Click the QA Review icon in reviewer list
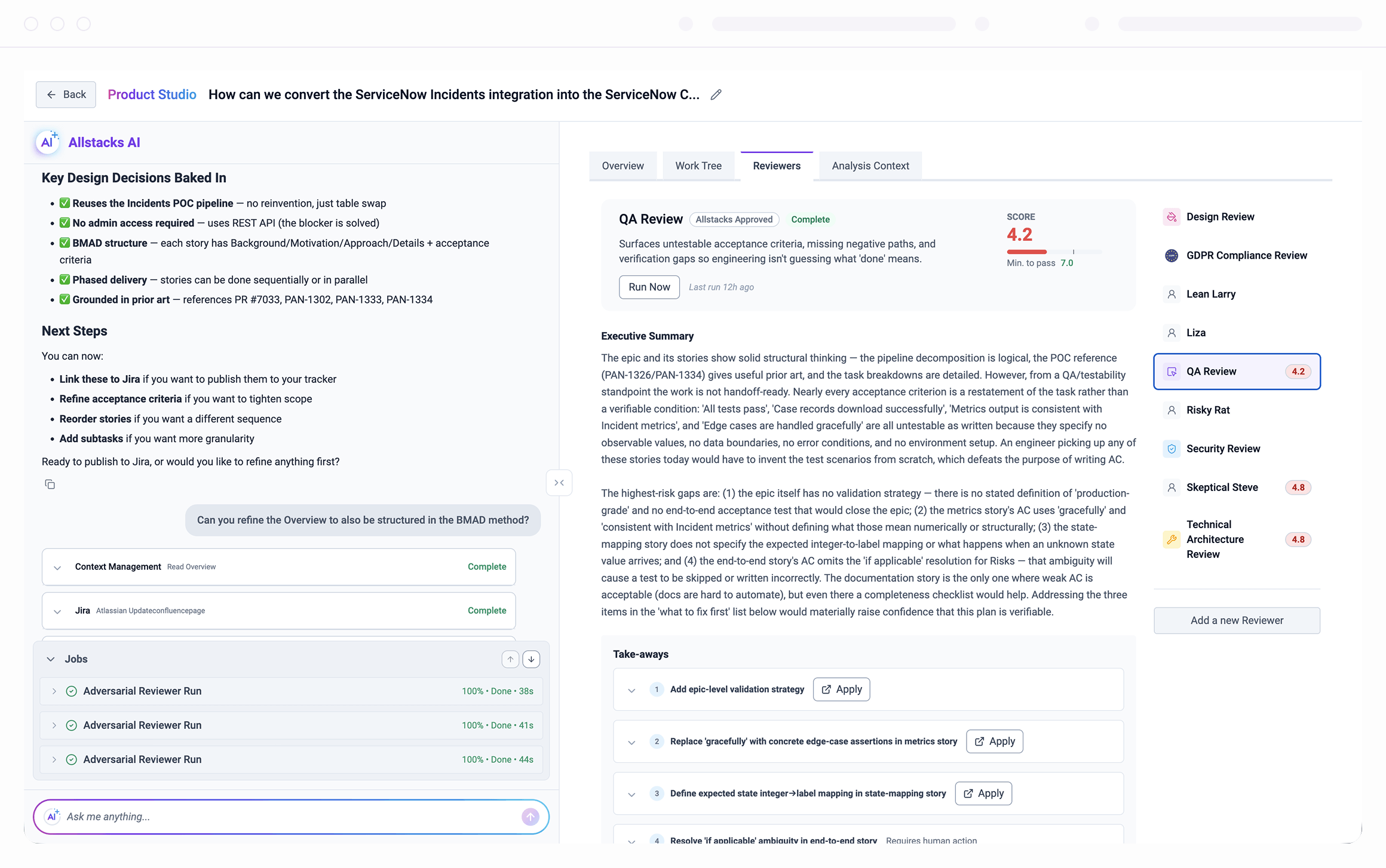 1172,372
